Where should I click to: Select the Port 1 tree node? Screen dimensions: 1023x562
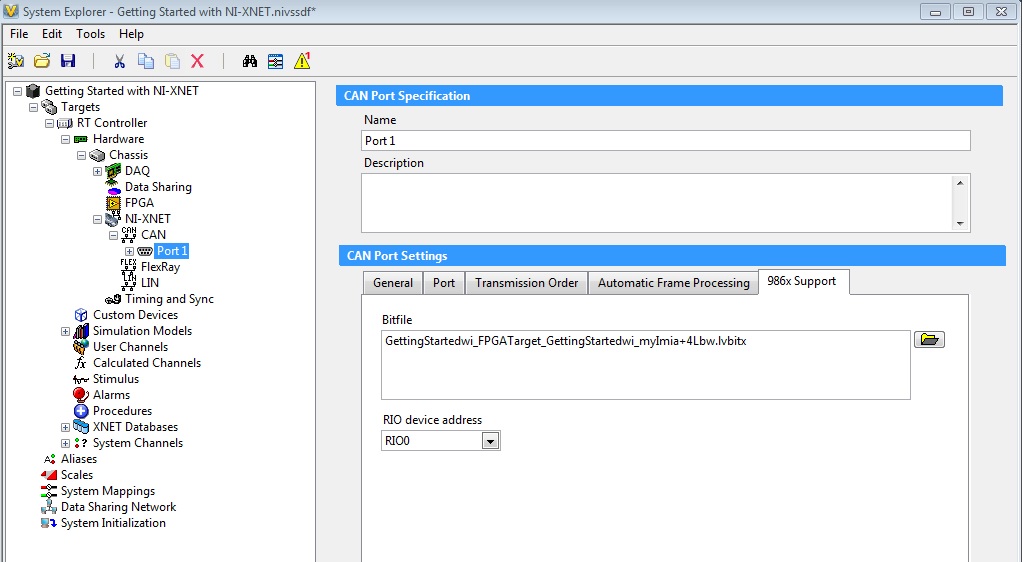pos(172,251)
